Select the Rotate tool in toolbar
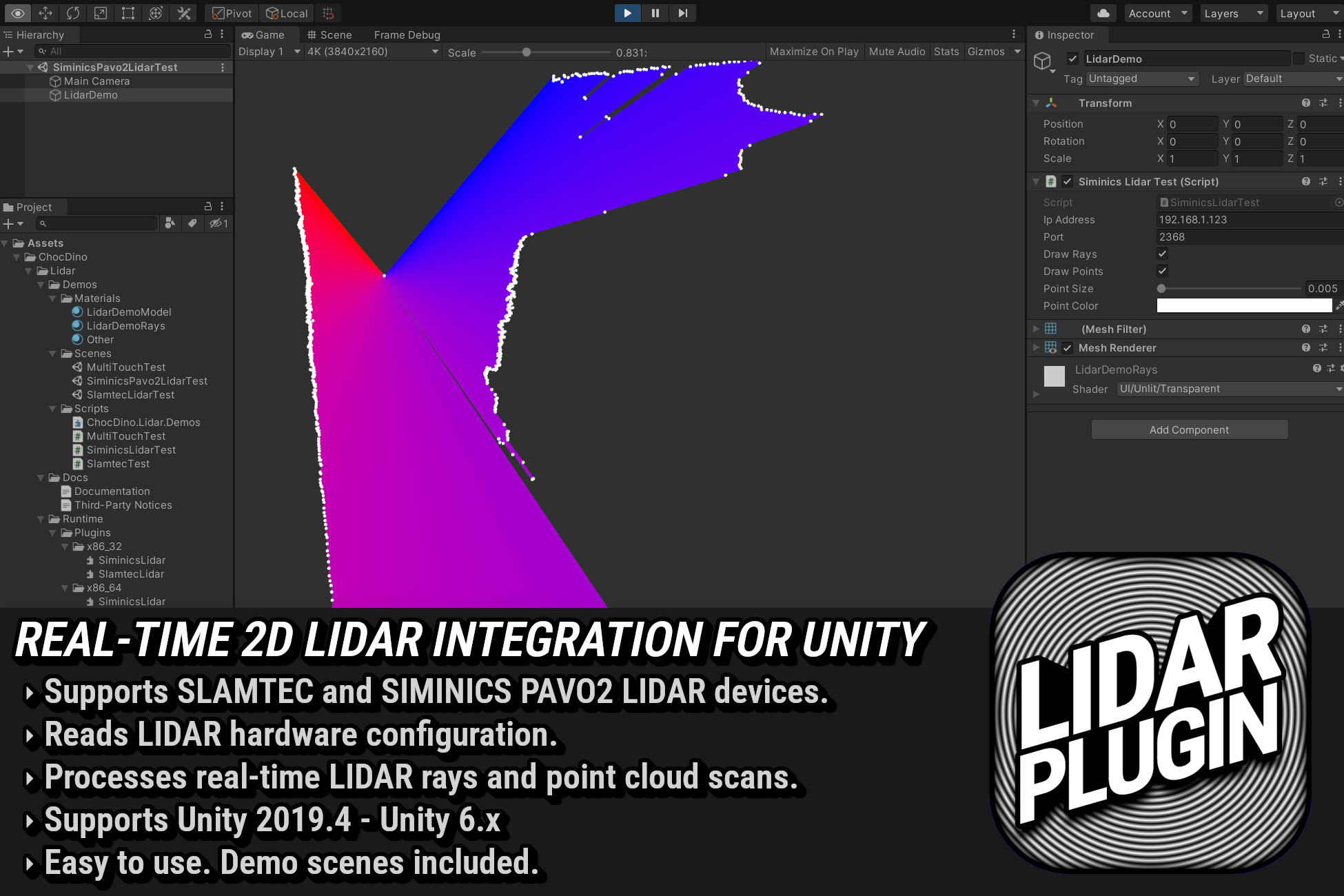The image size is (1344, 896). (x=73, y=13)
